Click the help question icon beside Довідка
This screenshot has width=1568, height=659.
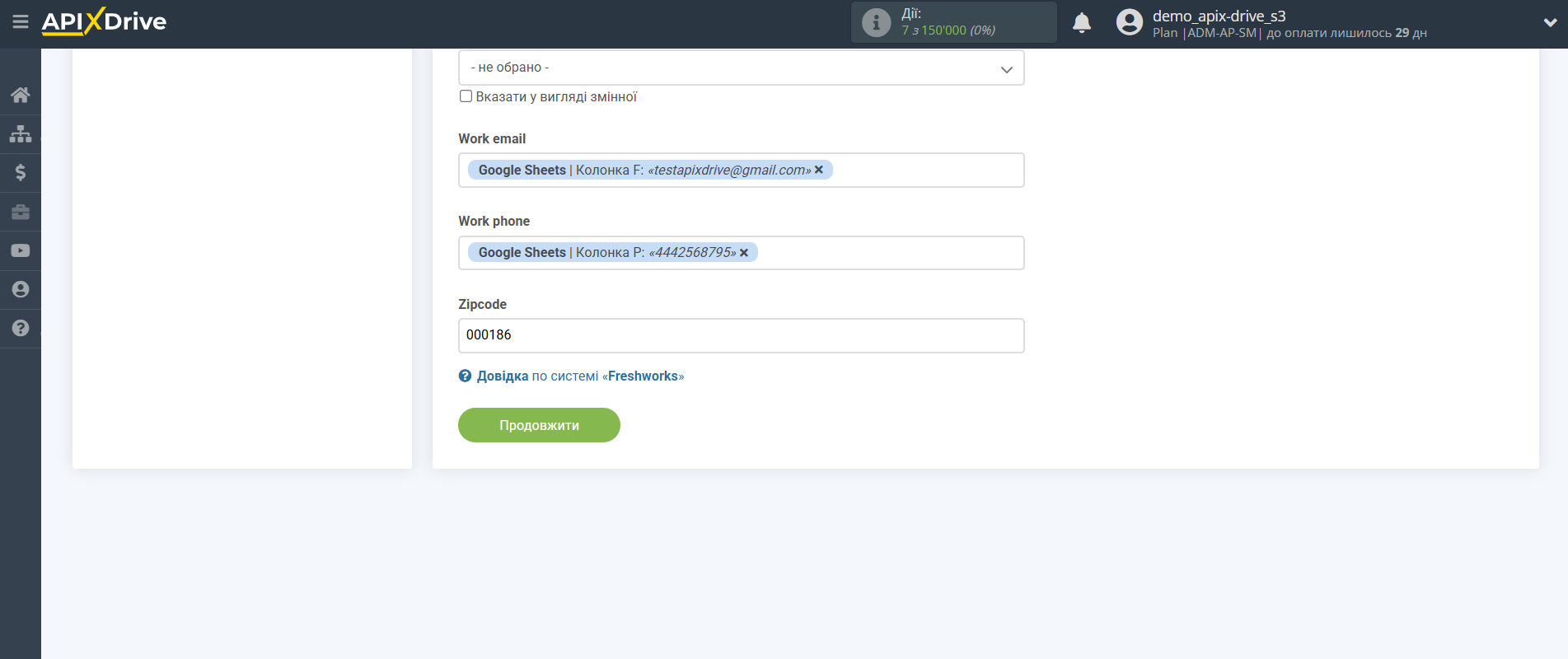465,376
